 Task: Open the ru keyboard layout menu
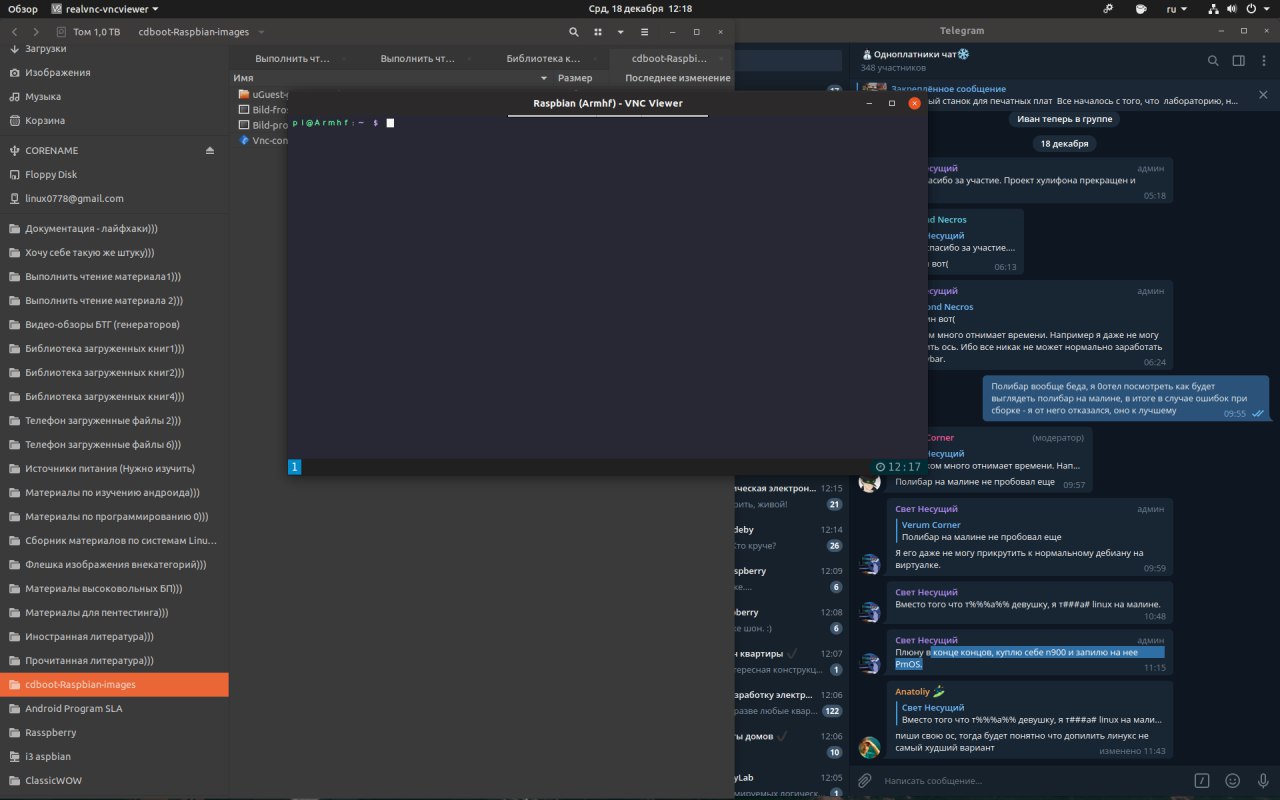[x=1176, y=9]
